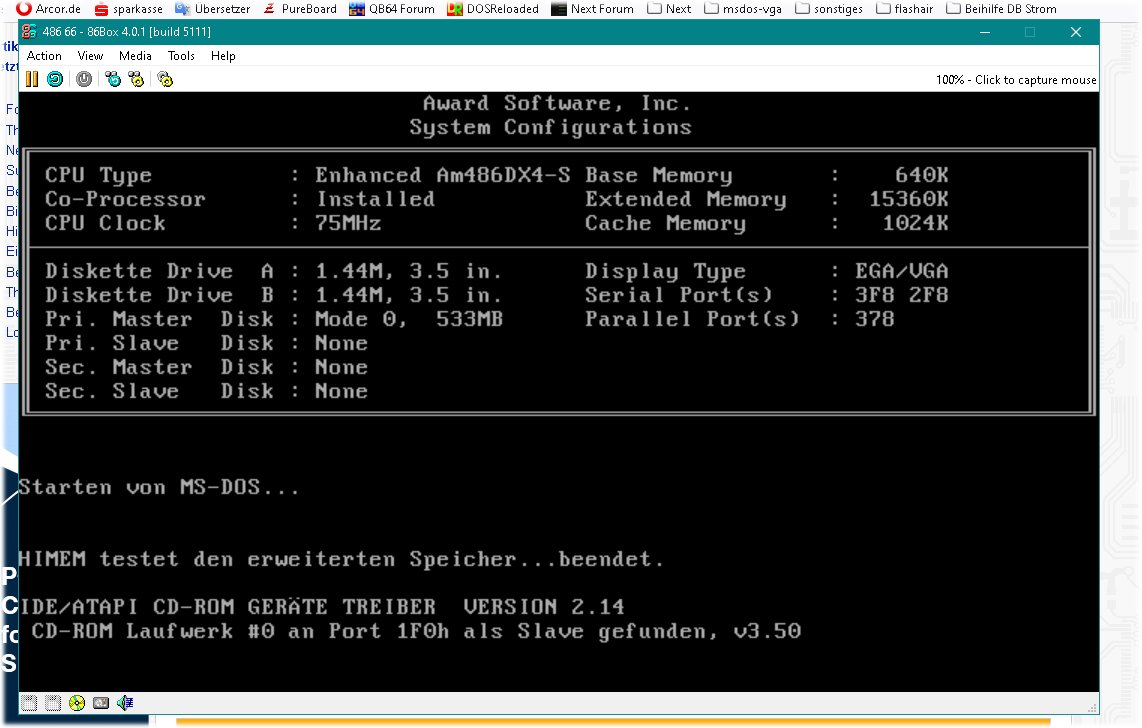Open the Media menu
The height and width of the screenshot is (728, 1142).
coord(135,56)
